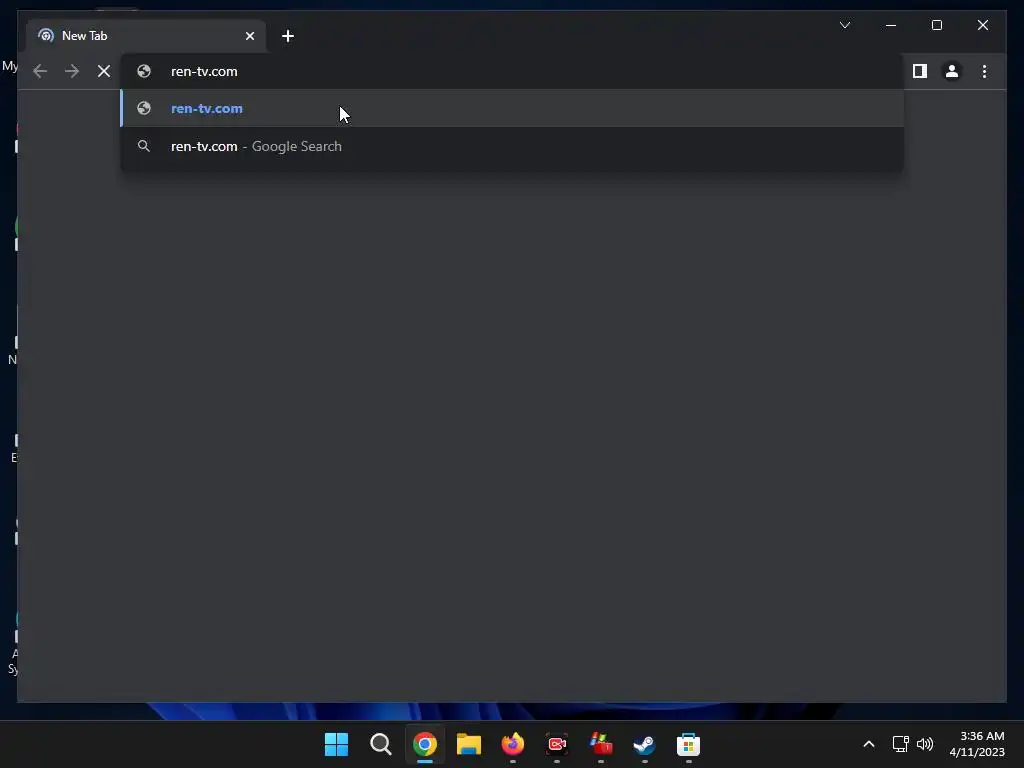Viewport: 1024px width, 768px height.
Task: Open the tab search dropdown chevron
Action: pyautogui.click(x=844, y=25)
